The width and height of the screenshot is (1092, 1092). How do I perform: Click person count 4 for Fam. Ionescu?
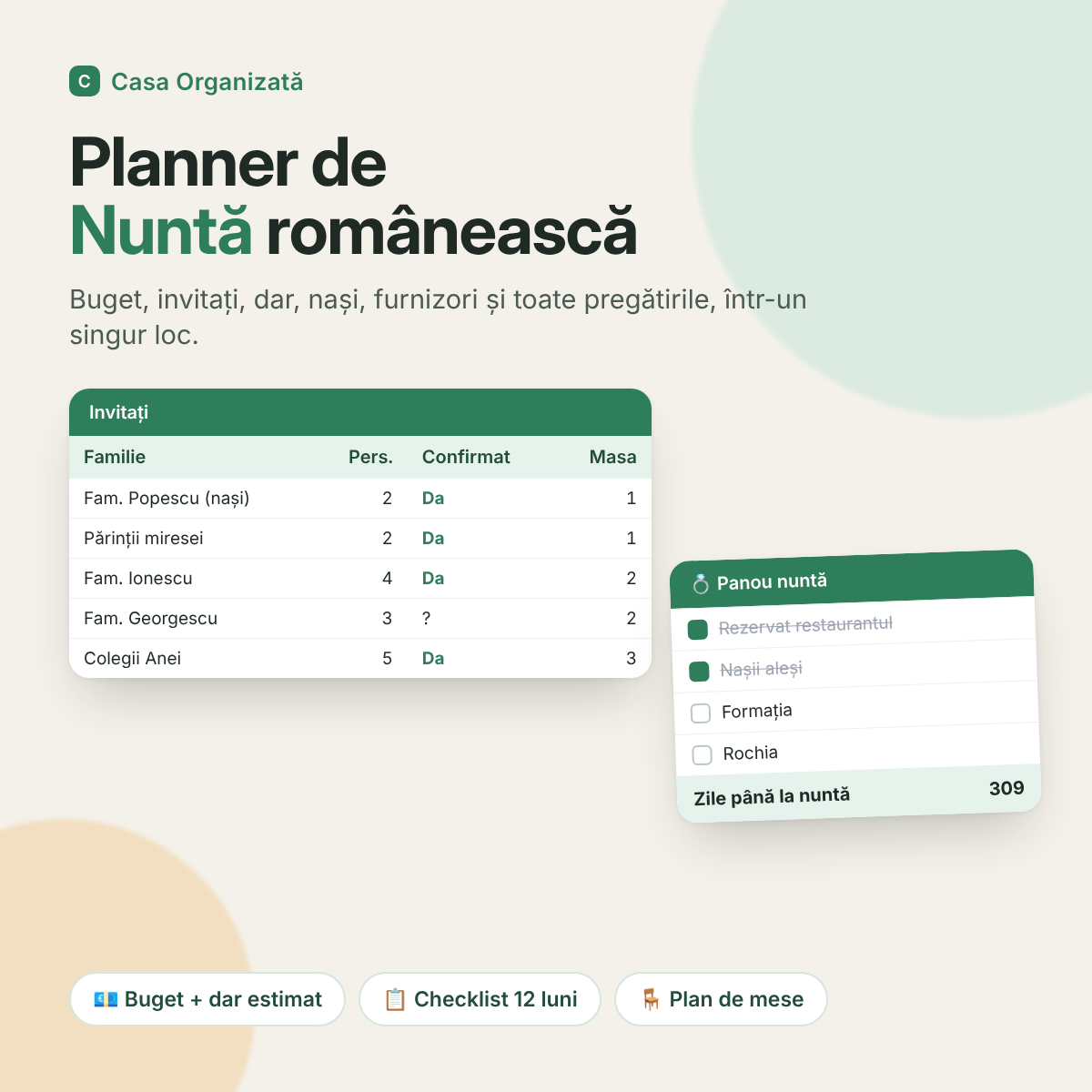coord(387,578)
